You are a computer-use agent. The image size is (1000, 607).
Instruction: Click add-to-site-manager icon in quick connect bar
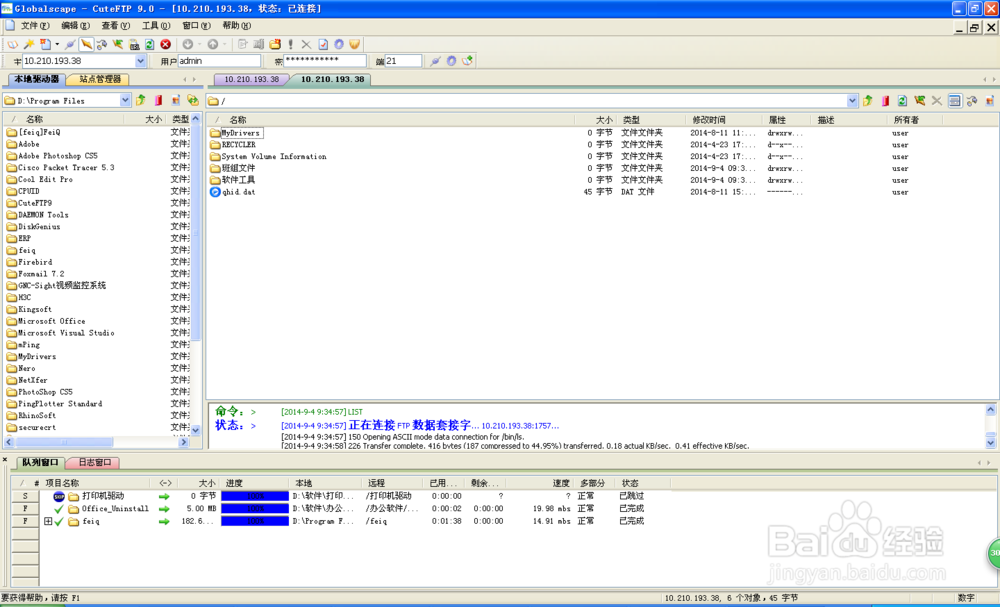[x=467, y=61]
